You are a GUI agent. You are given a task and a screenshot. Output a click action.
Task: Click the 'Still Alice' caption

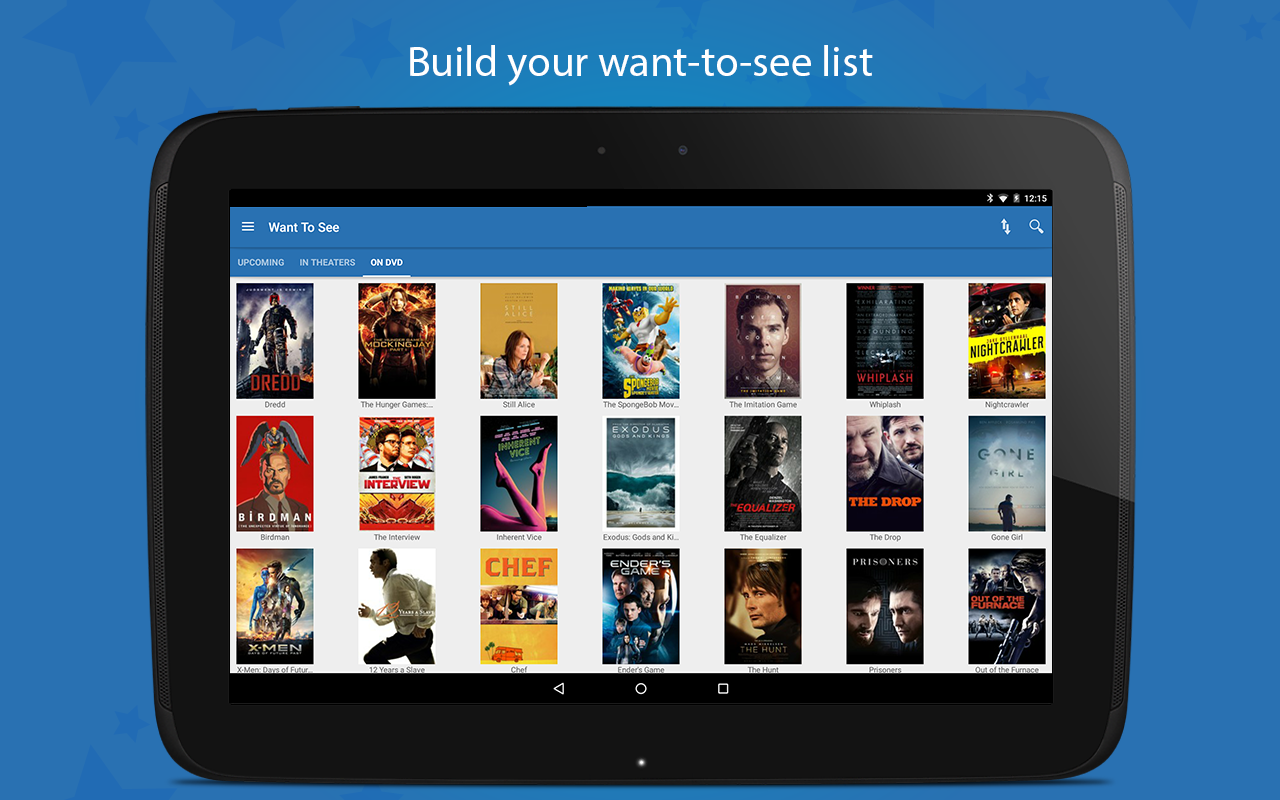pyautogui.click(x=519, y=405)
